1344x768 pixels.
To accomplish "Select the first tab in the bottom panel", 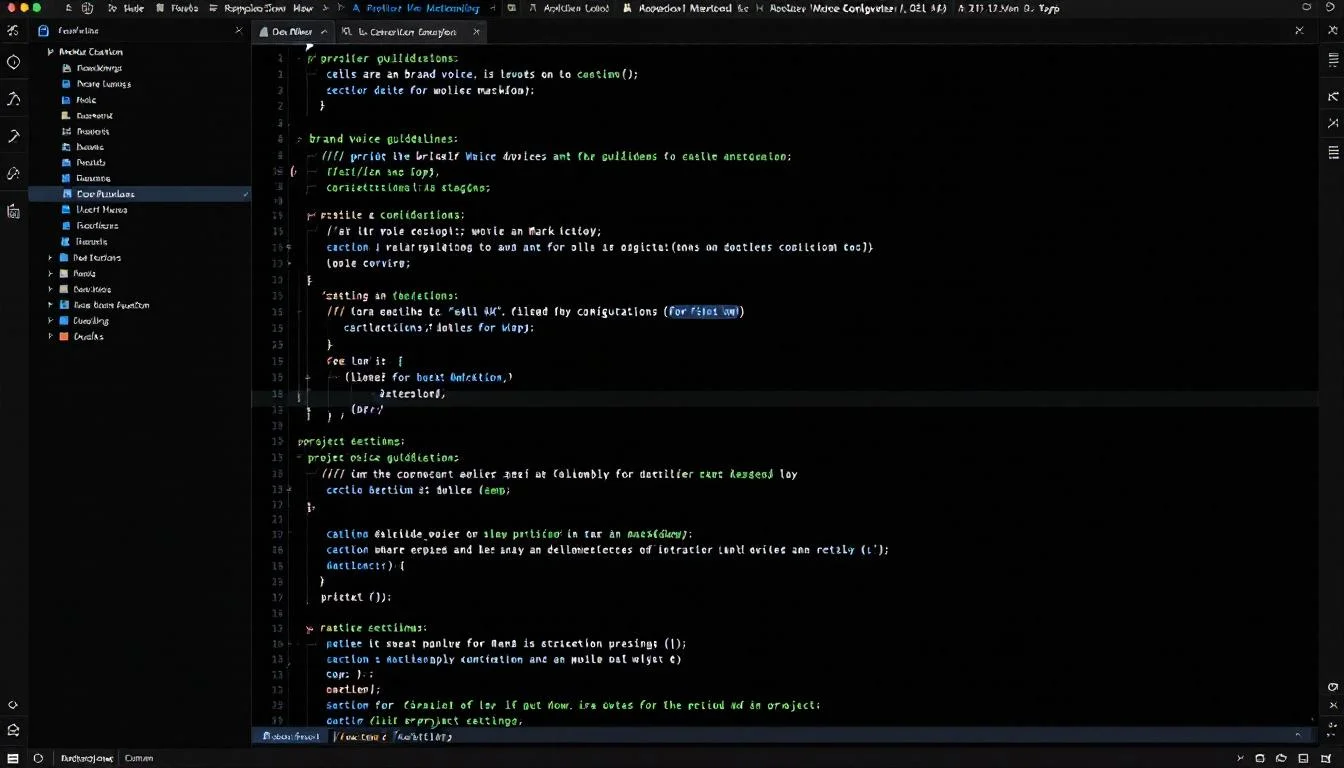I will [x=291, y=737].
